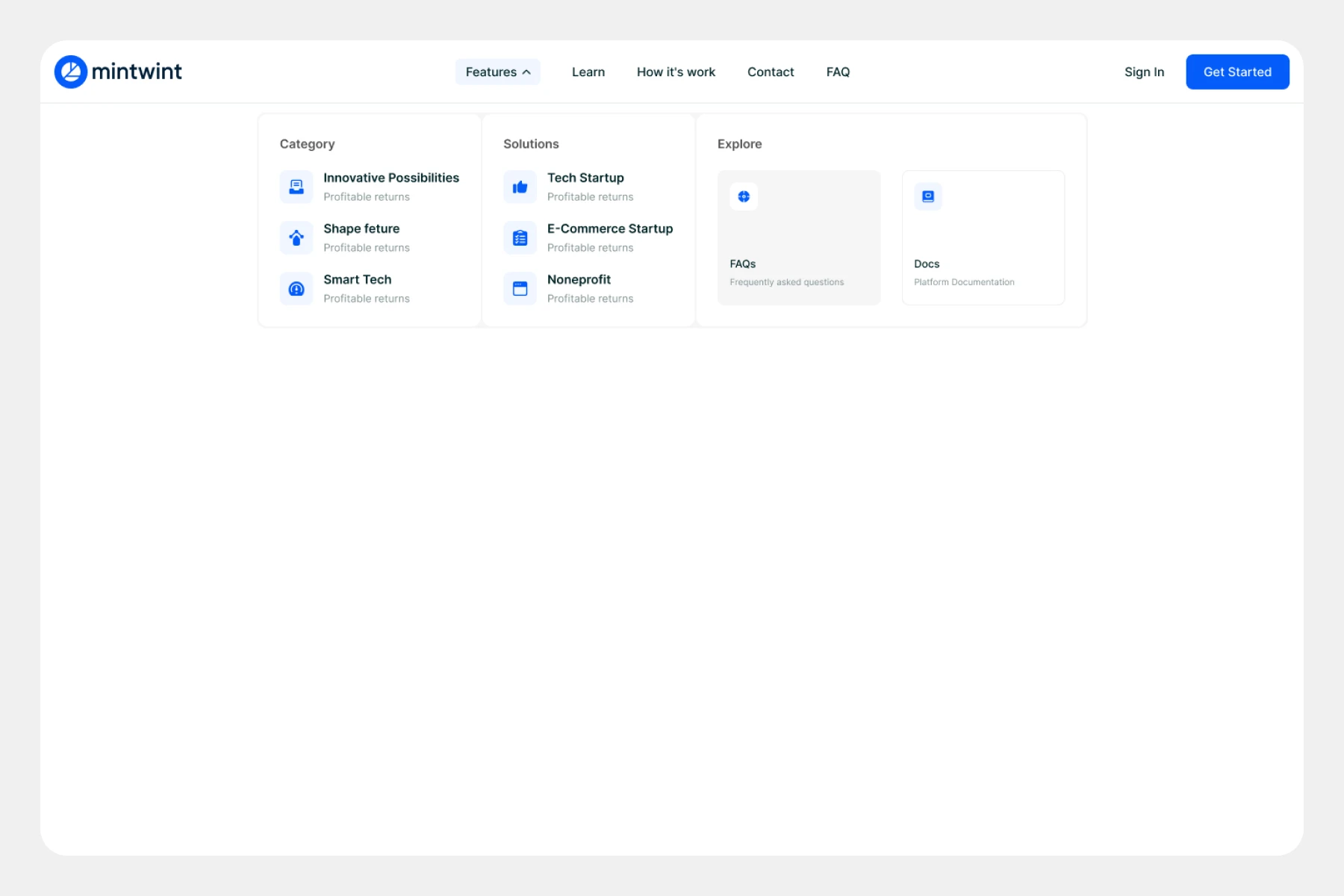Click the Sign In link
Image resolution: width=1344 pixels, height=896 pixels.
point(1144,72)
